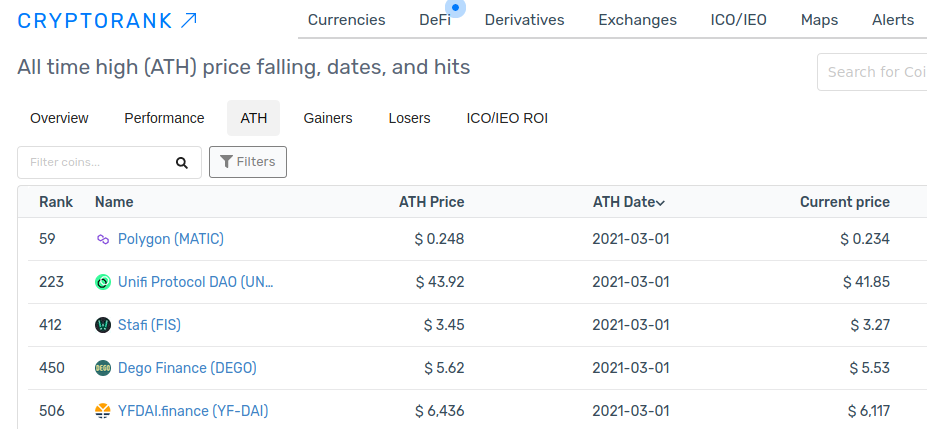
Task: Open the Dego Finance (DEGO) link
Action: tap(187, 368)
